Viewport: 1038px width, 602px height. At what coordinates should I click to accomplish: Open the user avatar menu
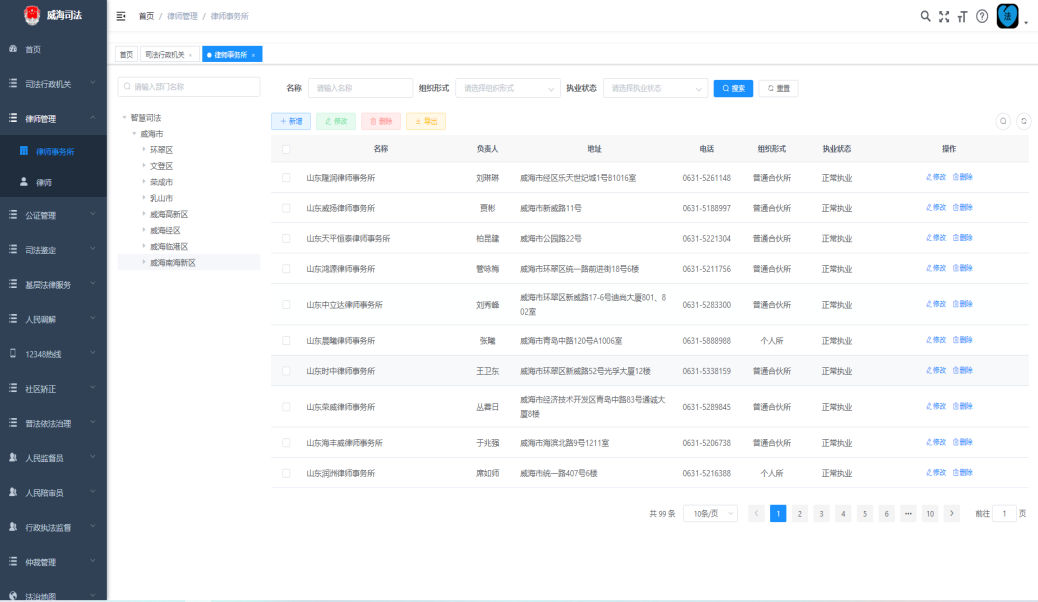1008,16
